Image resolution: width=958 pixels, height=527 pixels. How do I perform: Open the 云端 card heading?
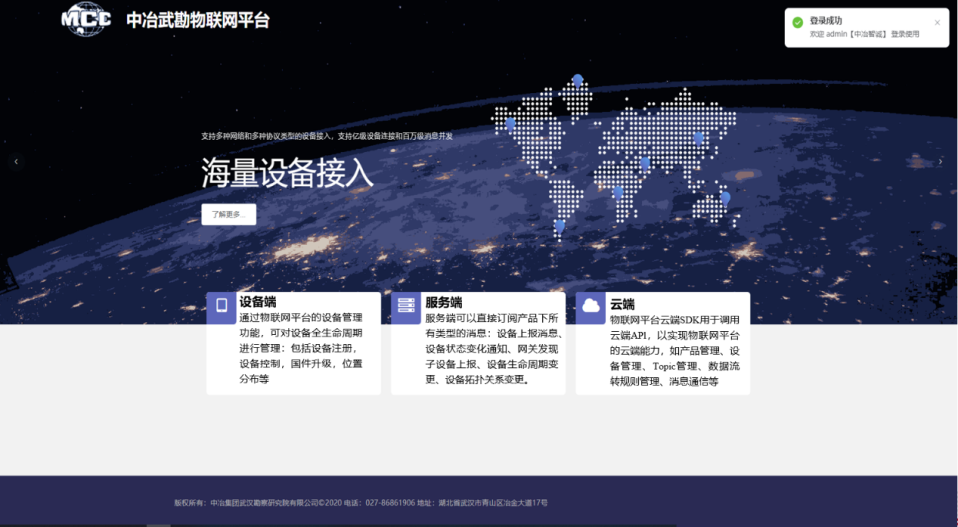point(622,304)
